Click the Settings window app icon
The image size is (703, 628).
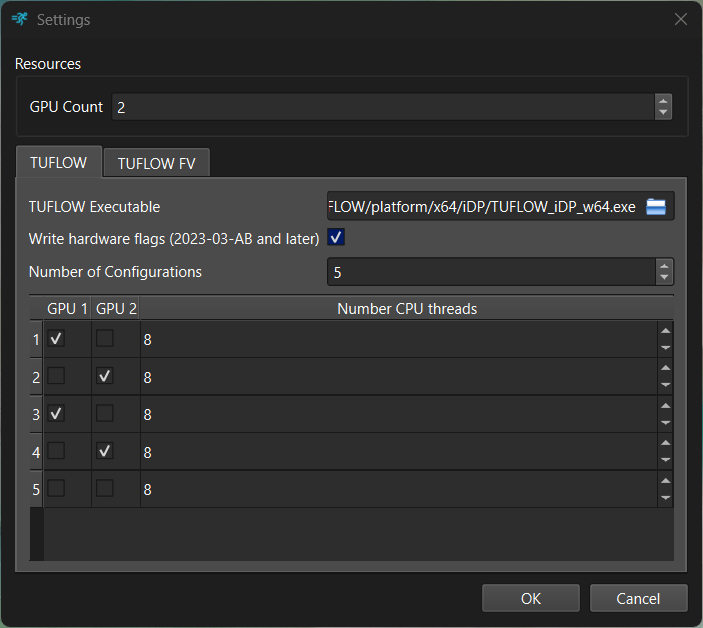(20, 19)
